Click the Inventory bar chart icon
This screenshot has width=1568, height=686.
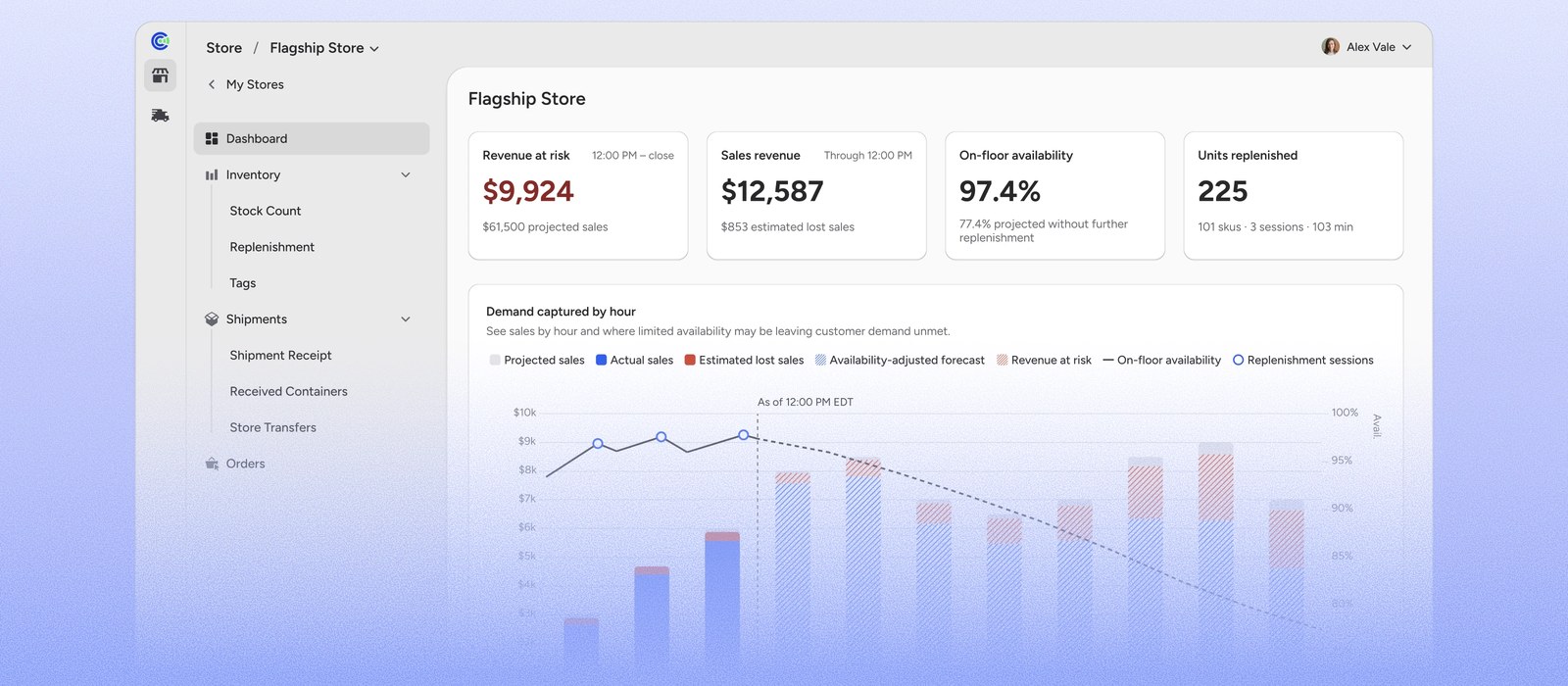click(x=212, y=175)
